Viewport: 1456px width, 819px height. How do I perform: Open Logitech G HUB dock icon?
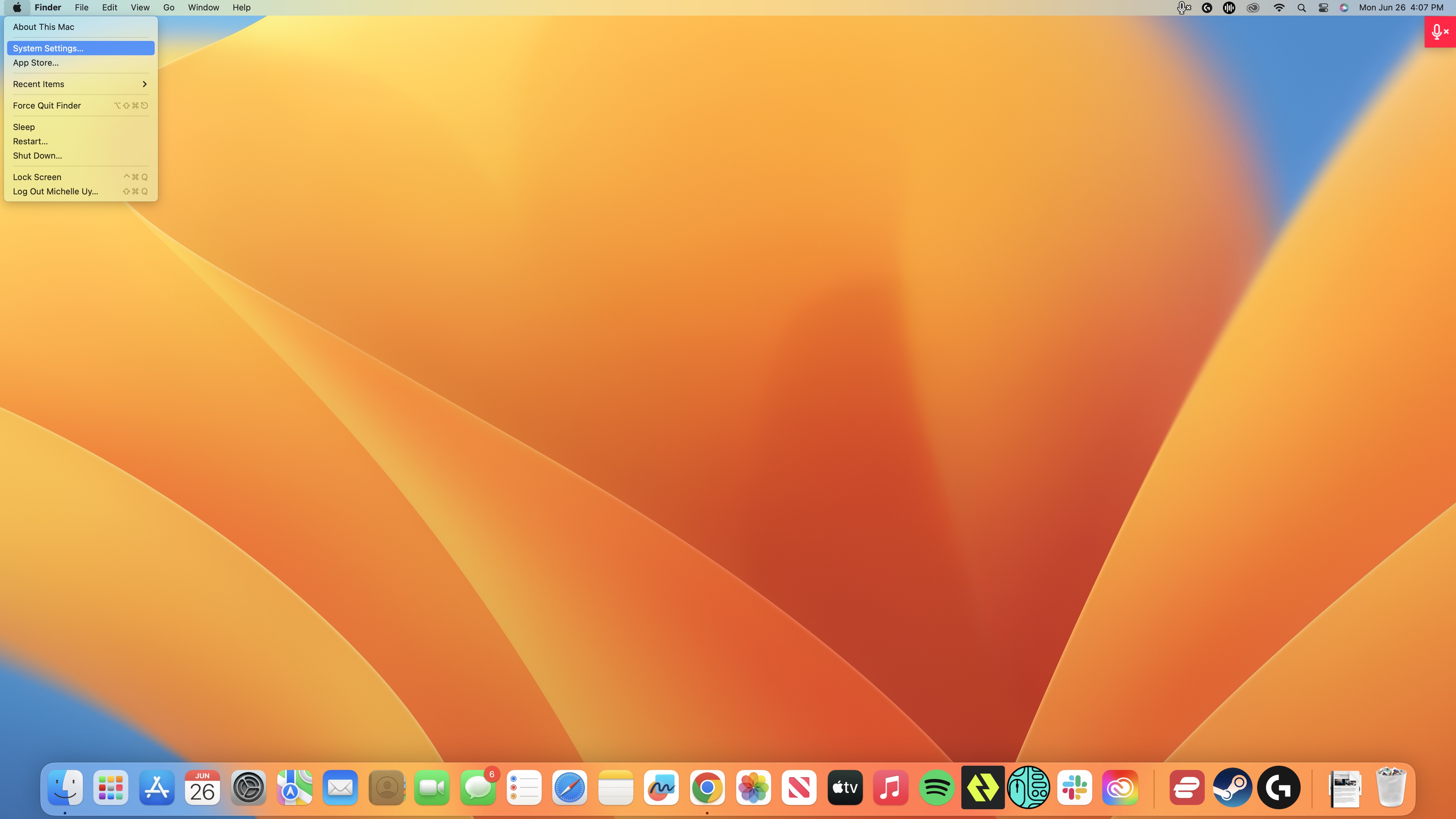[x=1279, y=787]
